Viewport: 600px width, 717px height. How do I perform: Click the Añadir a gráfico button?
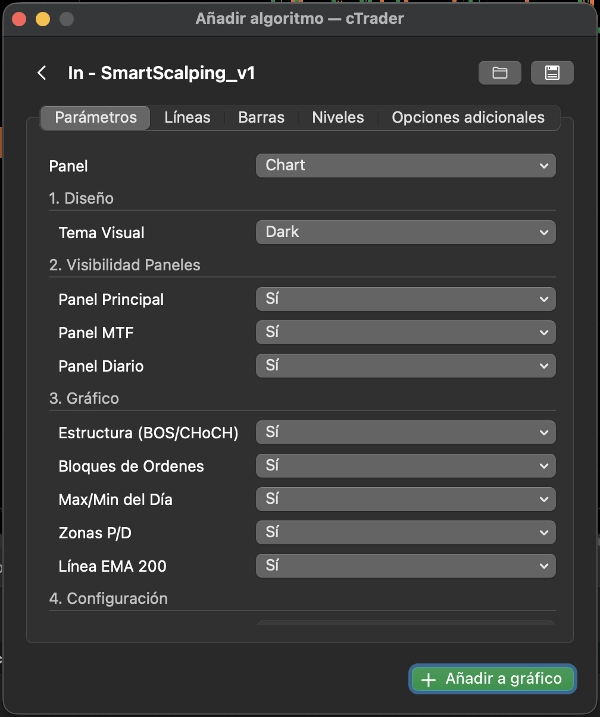493,679
